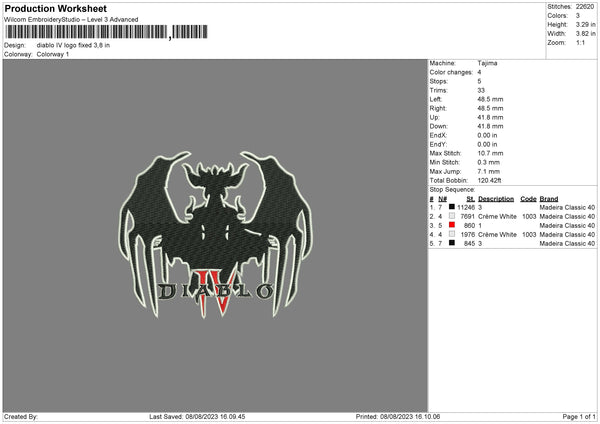The image size is (600, 424).
Task: Click the 'Colors:' label in header
Action: click(557, 16)
